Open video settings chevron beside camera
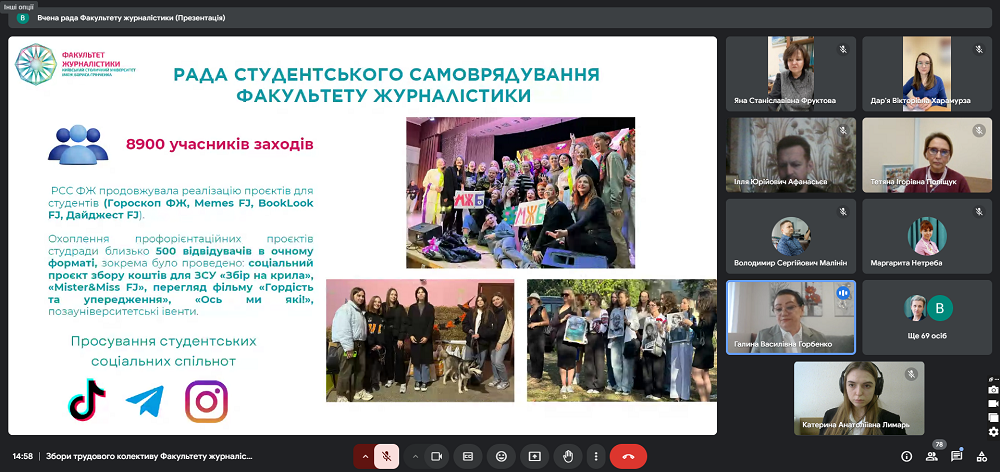This screenshot has width=1000, height=472. [x=415, y=456]
